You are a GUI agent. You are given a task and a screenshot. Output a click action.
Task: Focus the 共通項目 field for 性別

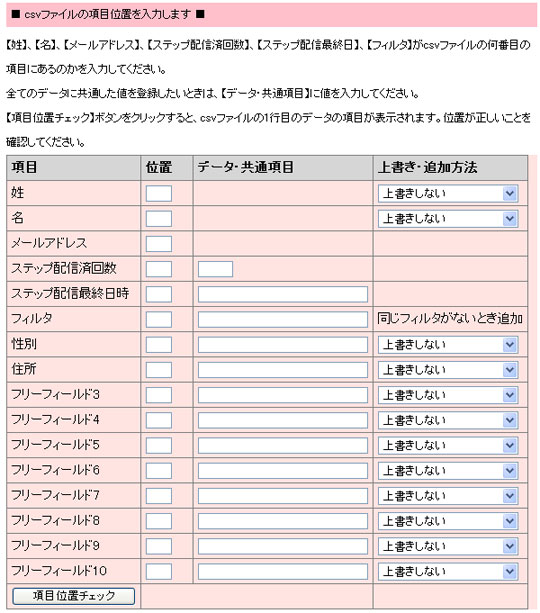tap(283, 345)
